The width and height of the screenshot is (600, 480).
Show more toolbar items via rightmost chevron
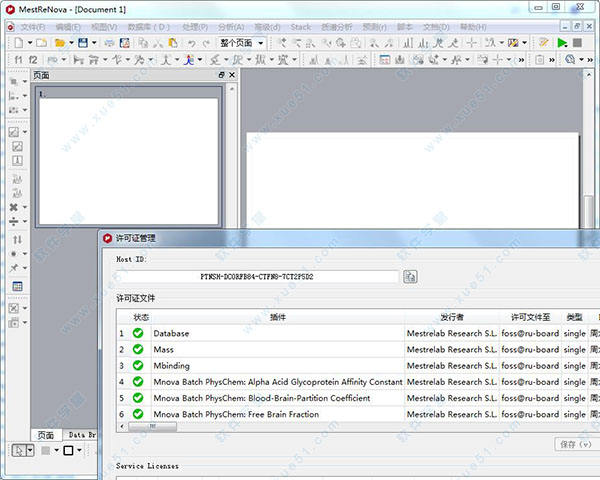coord(590,60)
